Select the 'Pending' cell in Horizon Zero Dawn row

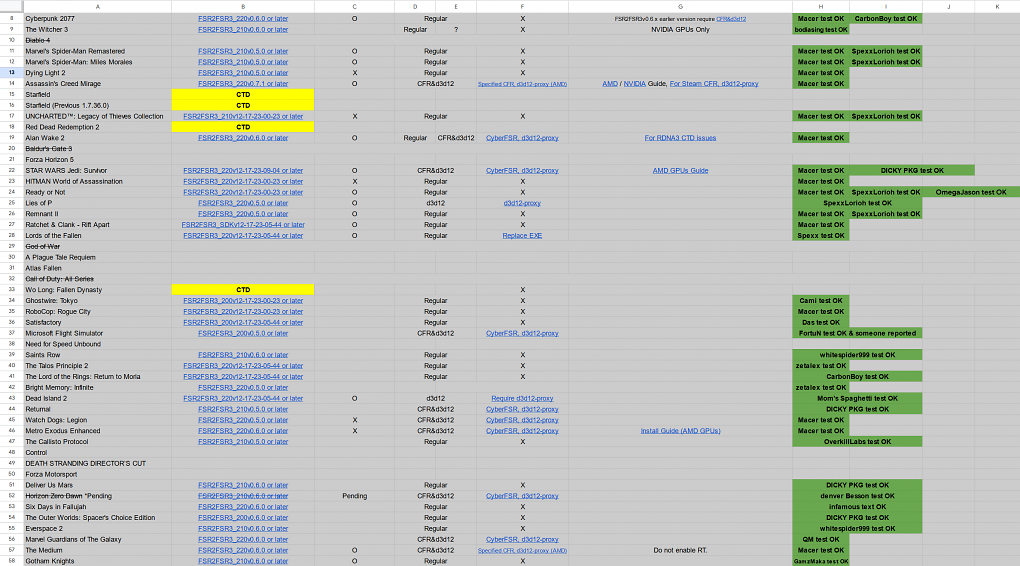354,496
